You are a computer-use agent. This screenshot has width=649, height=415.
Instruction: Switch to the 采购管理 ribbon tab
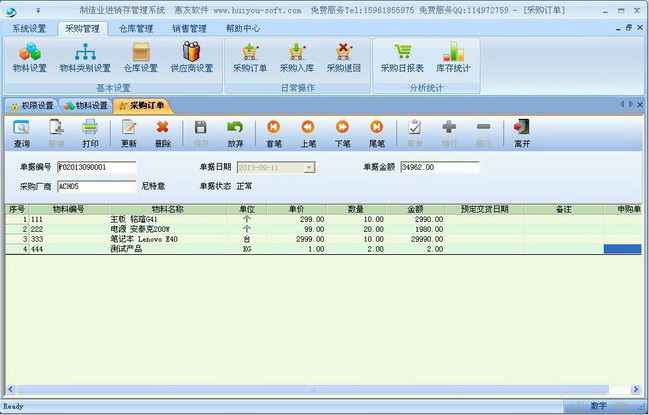pos(82,29)
